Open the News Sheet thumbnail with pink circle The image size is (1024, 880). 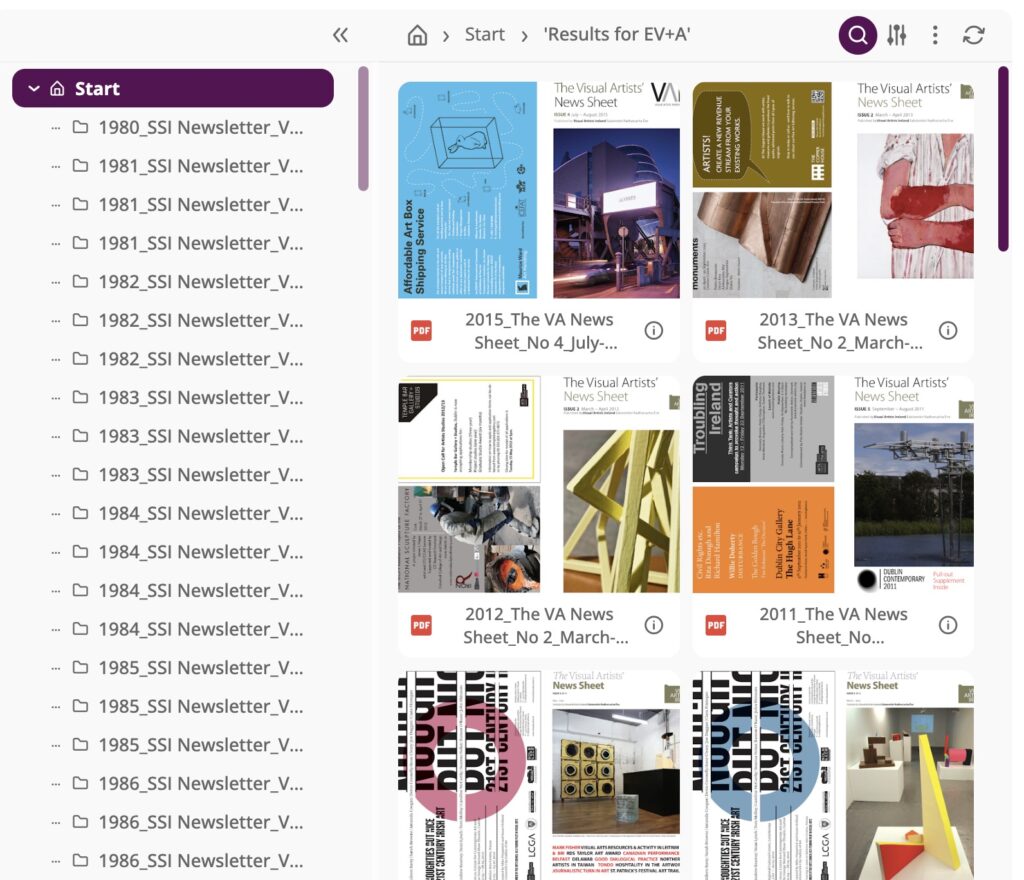[x=539, y=775]
